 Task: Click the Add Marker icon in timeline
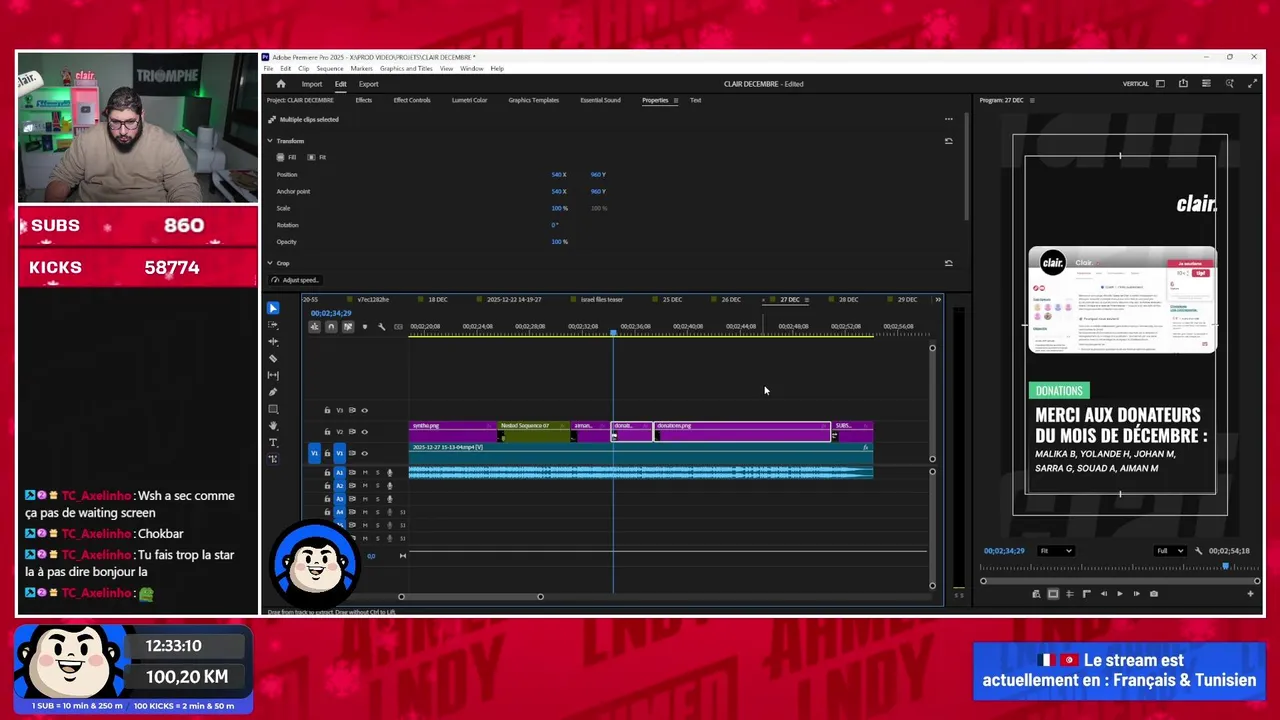(364, 327)
